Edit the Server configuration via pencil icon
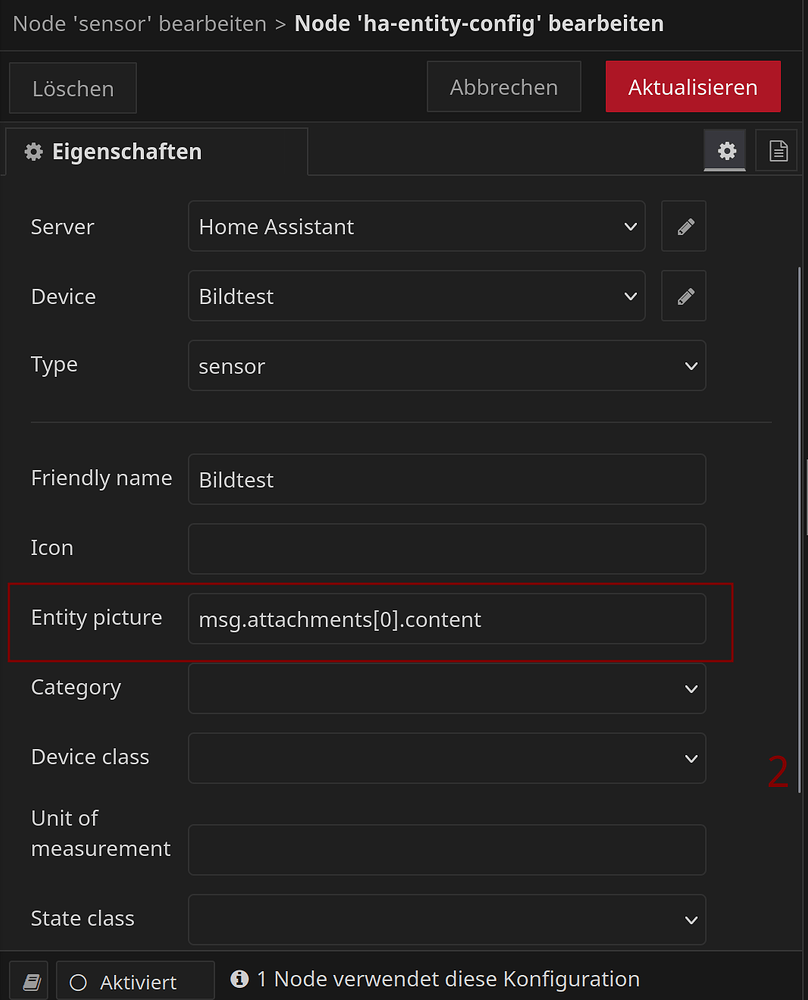This screenshot has width=808, height=1000. (684, 226)
